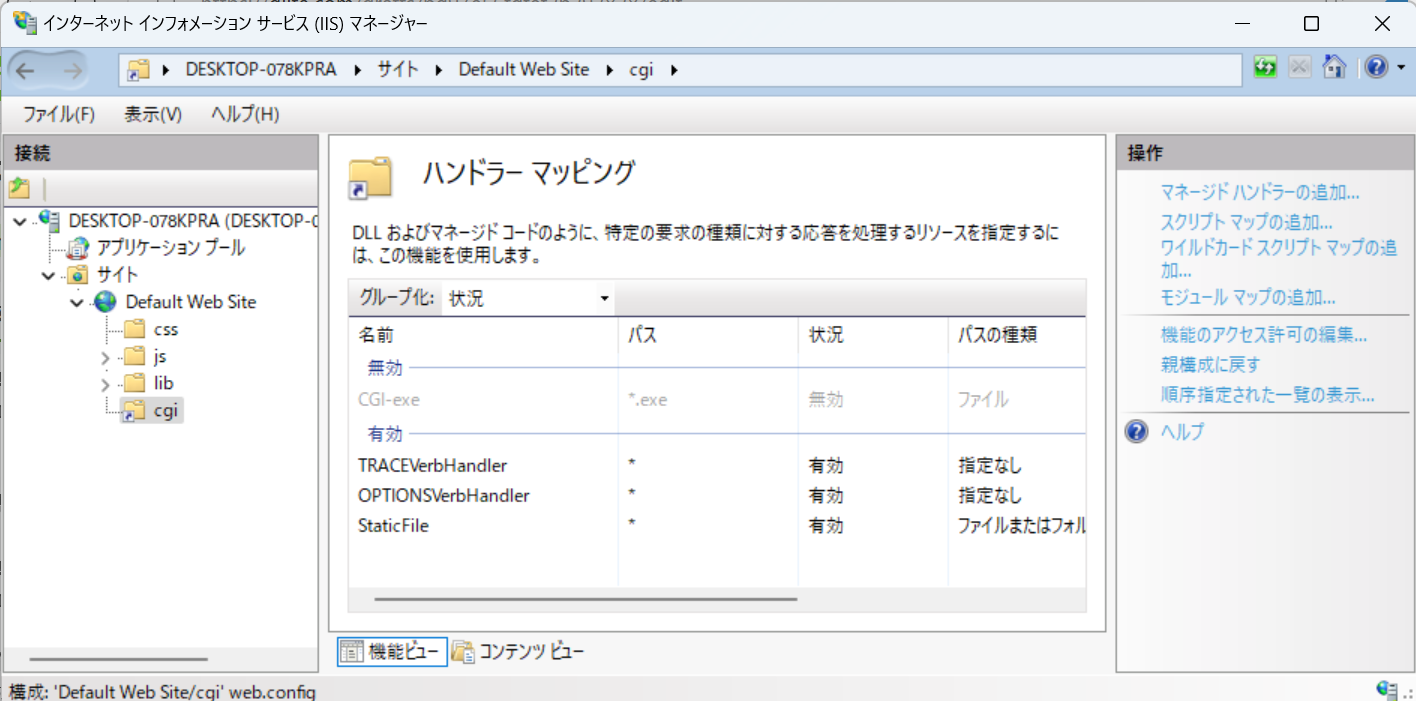Go forward with the navigation arrow

72,69
